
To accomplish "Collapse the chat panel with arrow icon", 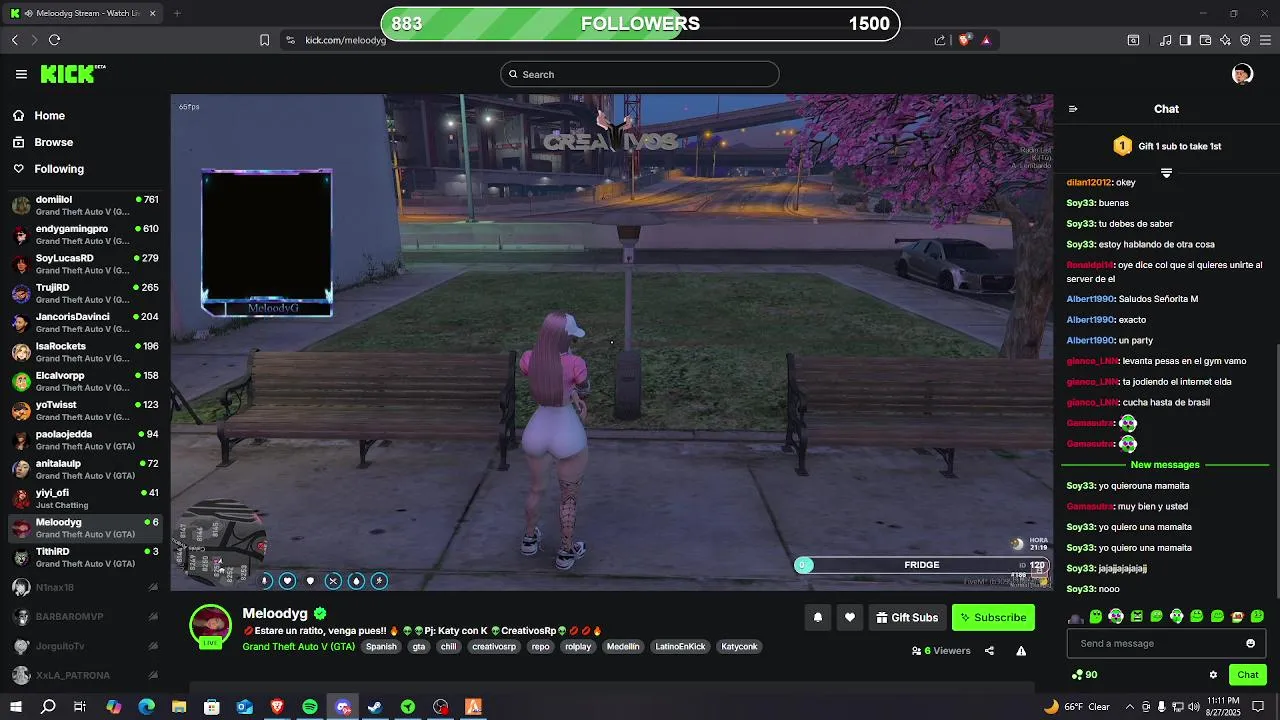I will point(1073,109).
